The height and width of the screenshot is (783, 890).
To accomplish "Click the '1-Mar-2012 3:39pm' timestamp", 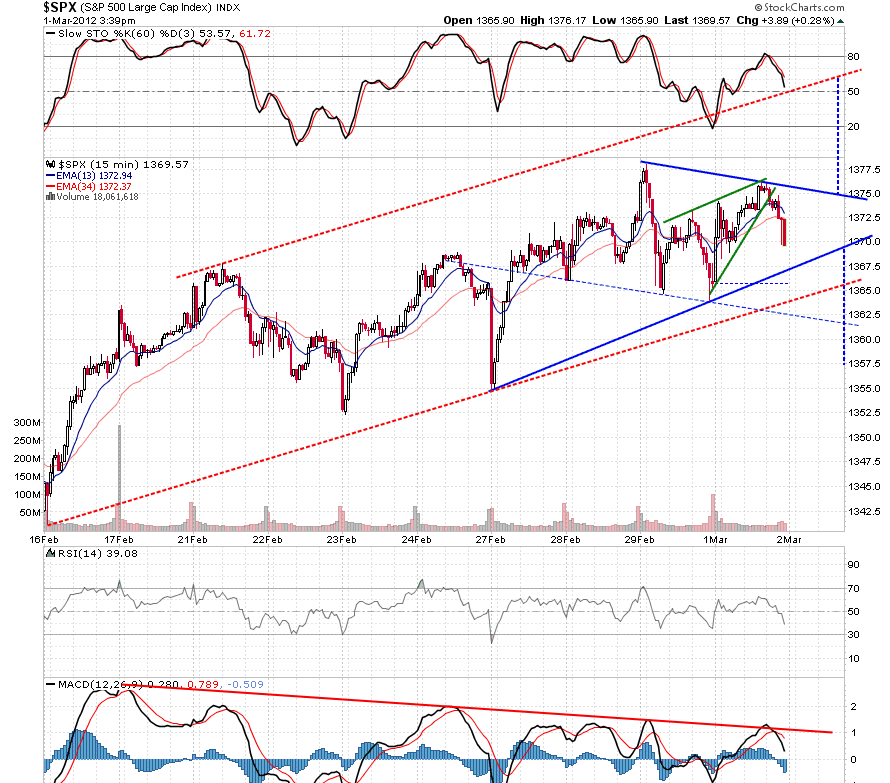I will (x=89, y=20).
